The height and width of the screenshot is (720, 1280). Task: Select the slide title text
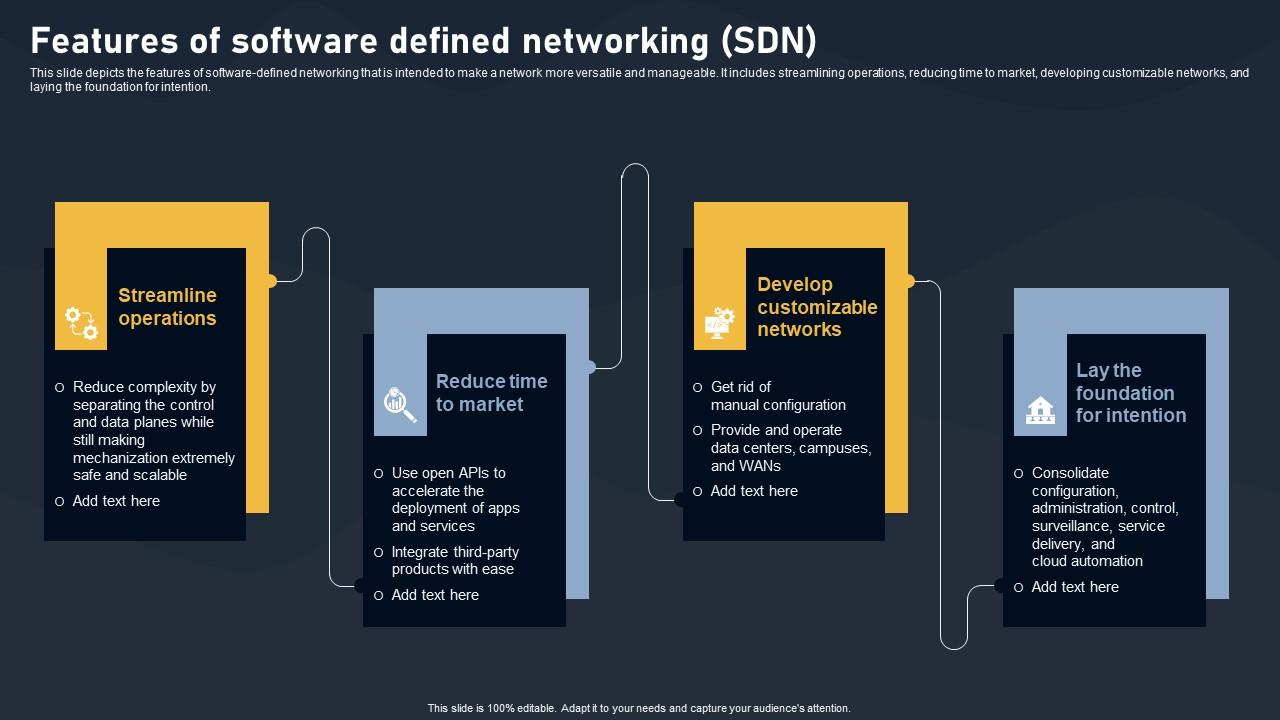click(x=423, y=40)
